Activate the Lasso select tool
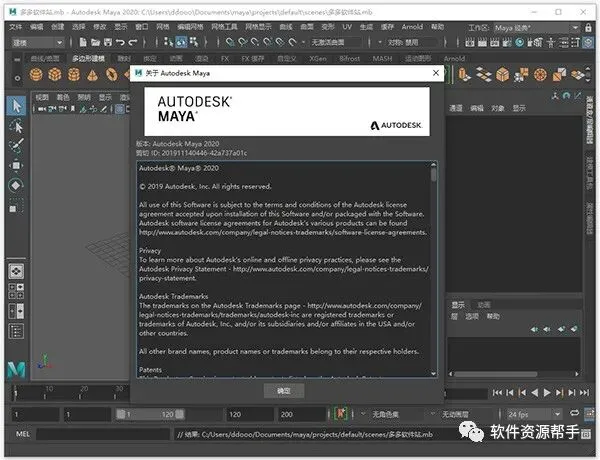Image resolution: width=600 pixels, height=460 pixels. 16,126
